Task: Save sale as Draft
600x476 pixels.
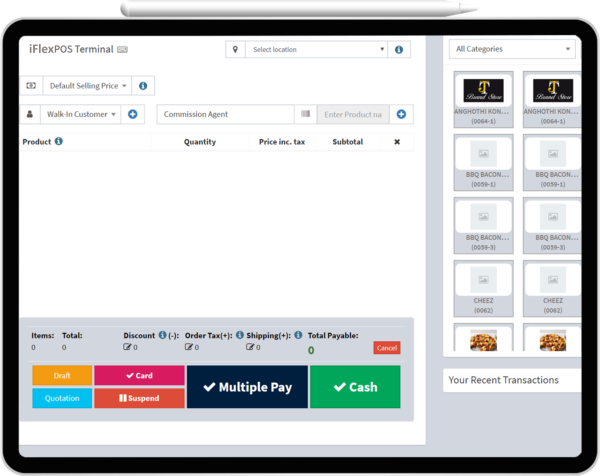Action: [x=62, y=375]
